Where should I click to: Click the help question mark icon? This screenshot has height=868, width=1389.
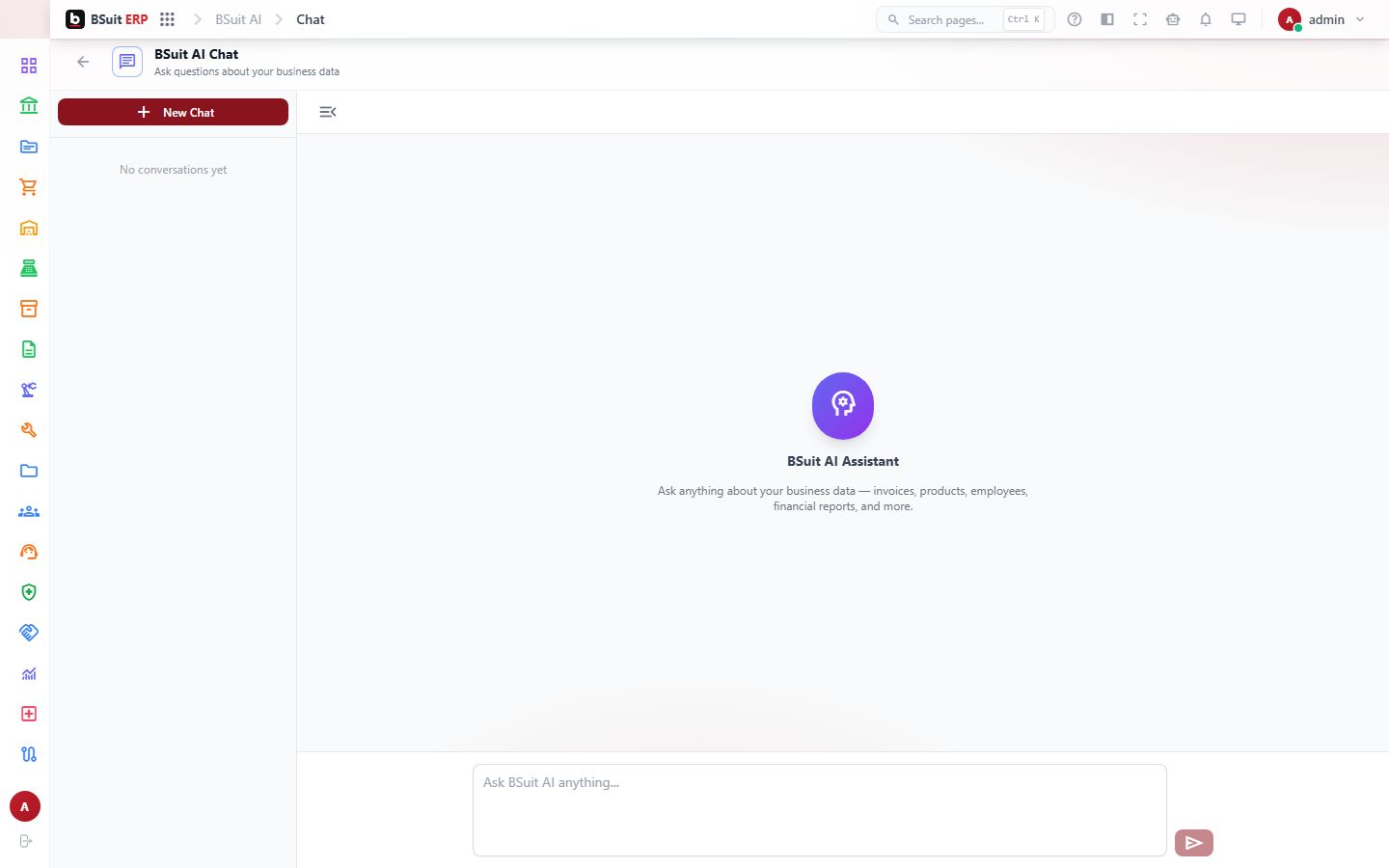click(1075, 19)
